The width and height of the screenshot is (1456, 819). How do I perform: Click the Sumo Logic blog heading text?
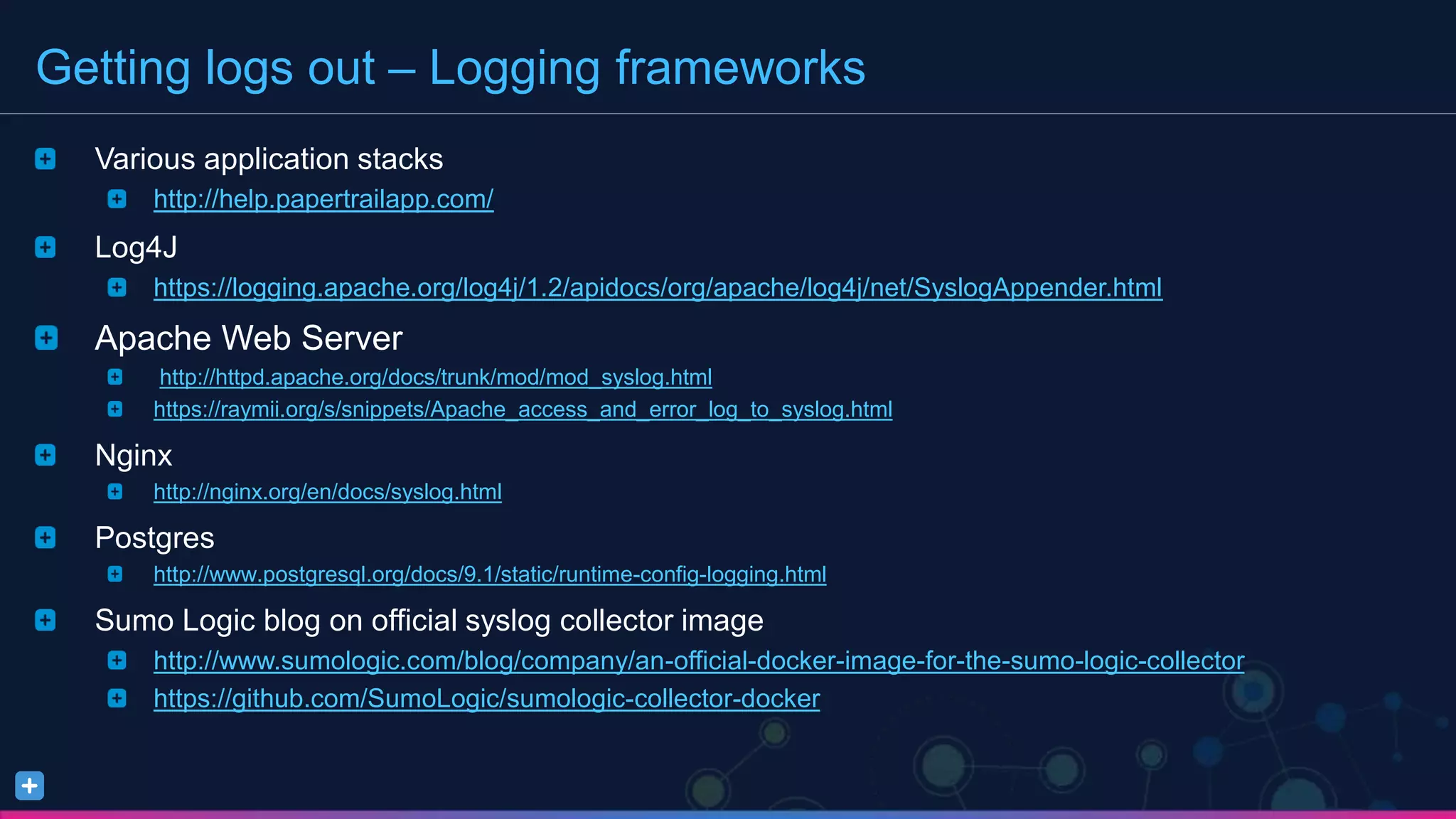click(x=429, y=621)
